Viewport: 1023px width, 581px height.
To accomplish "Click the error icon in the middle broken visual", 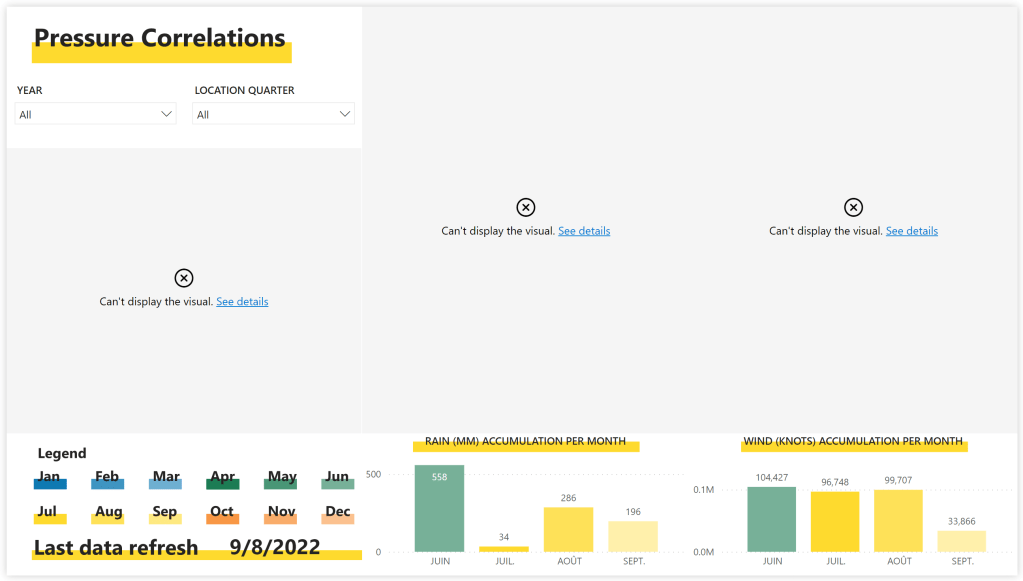I will pos(526,207).
